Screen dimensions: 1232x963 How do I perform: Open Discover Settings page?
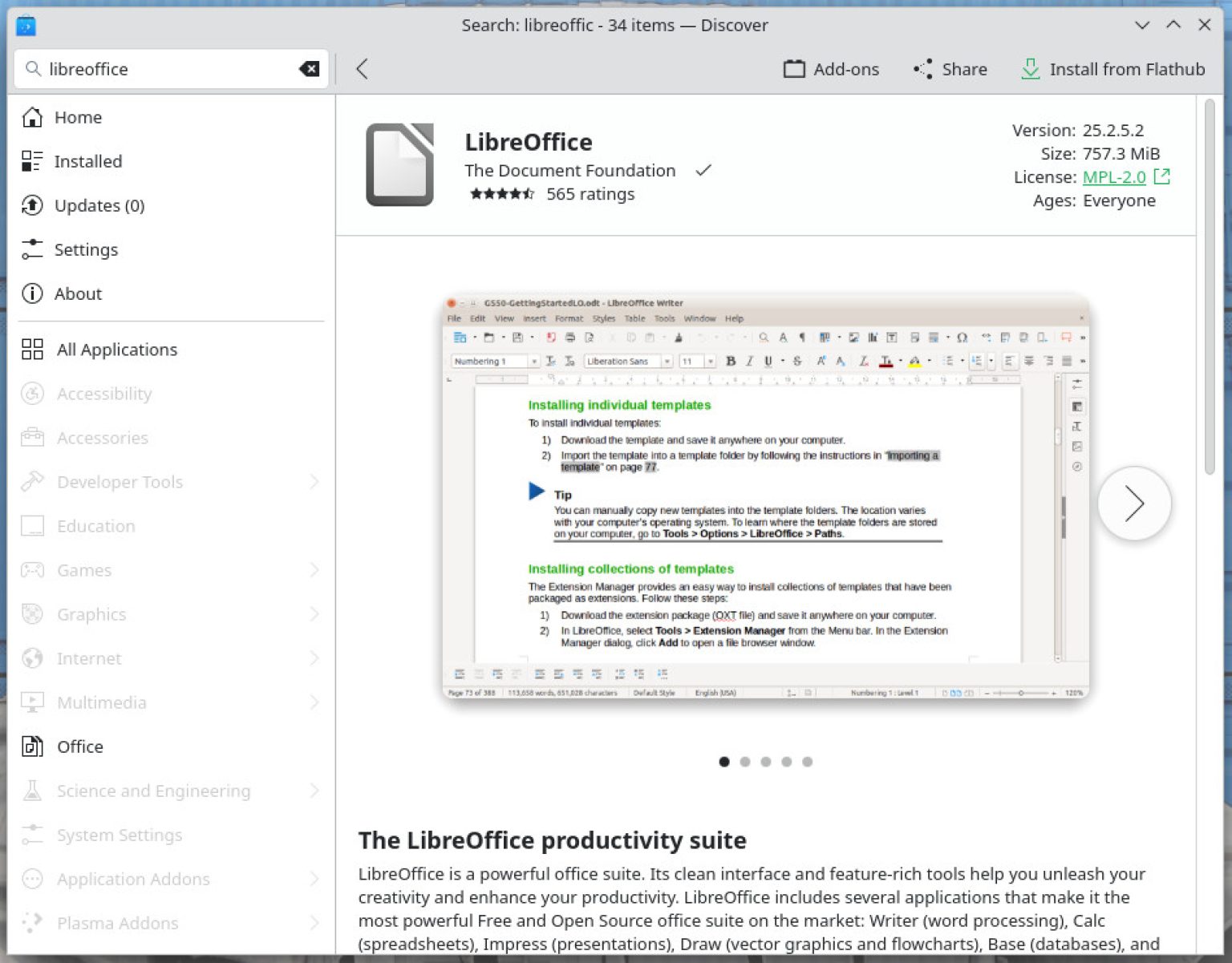pyautogui.click(x=85, y=249)
